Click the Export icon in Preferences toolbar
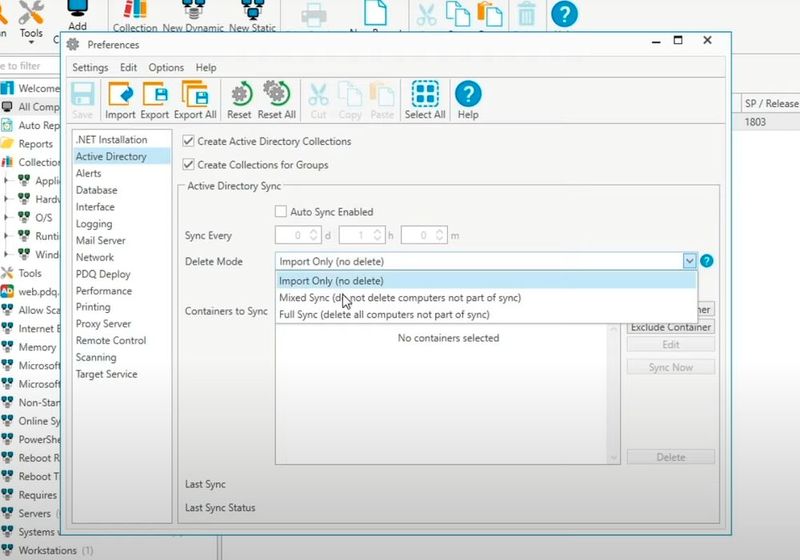Image resolution: width=800 pixels, height=560 pixels. pos(155,95)
